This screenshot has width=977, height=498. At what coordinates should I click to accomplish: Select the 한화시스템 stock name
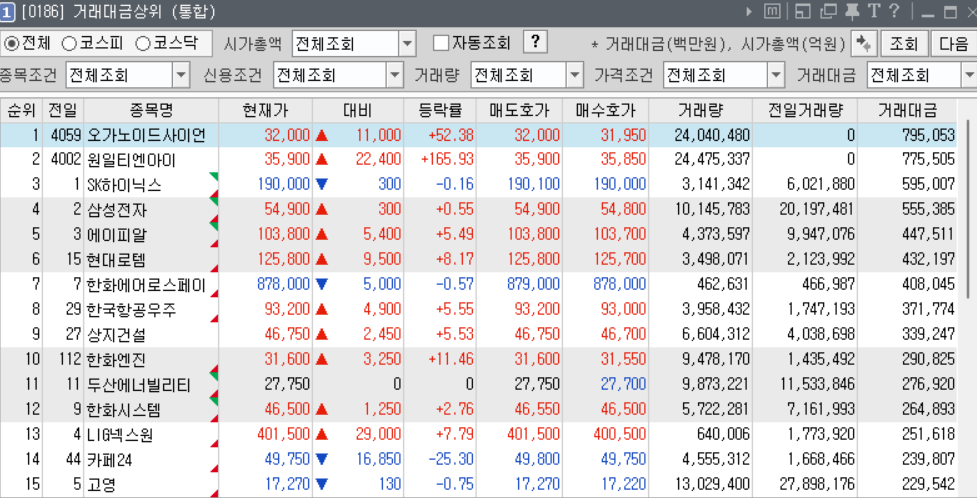coord(125,409)
